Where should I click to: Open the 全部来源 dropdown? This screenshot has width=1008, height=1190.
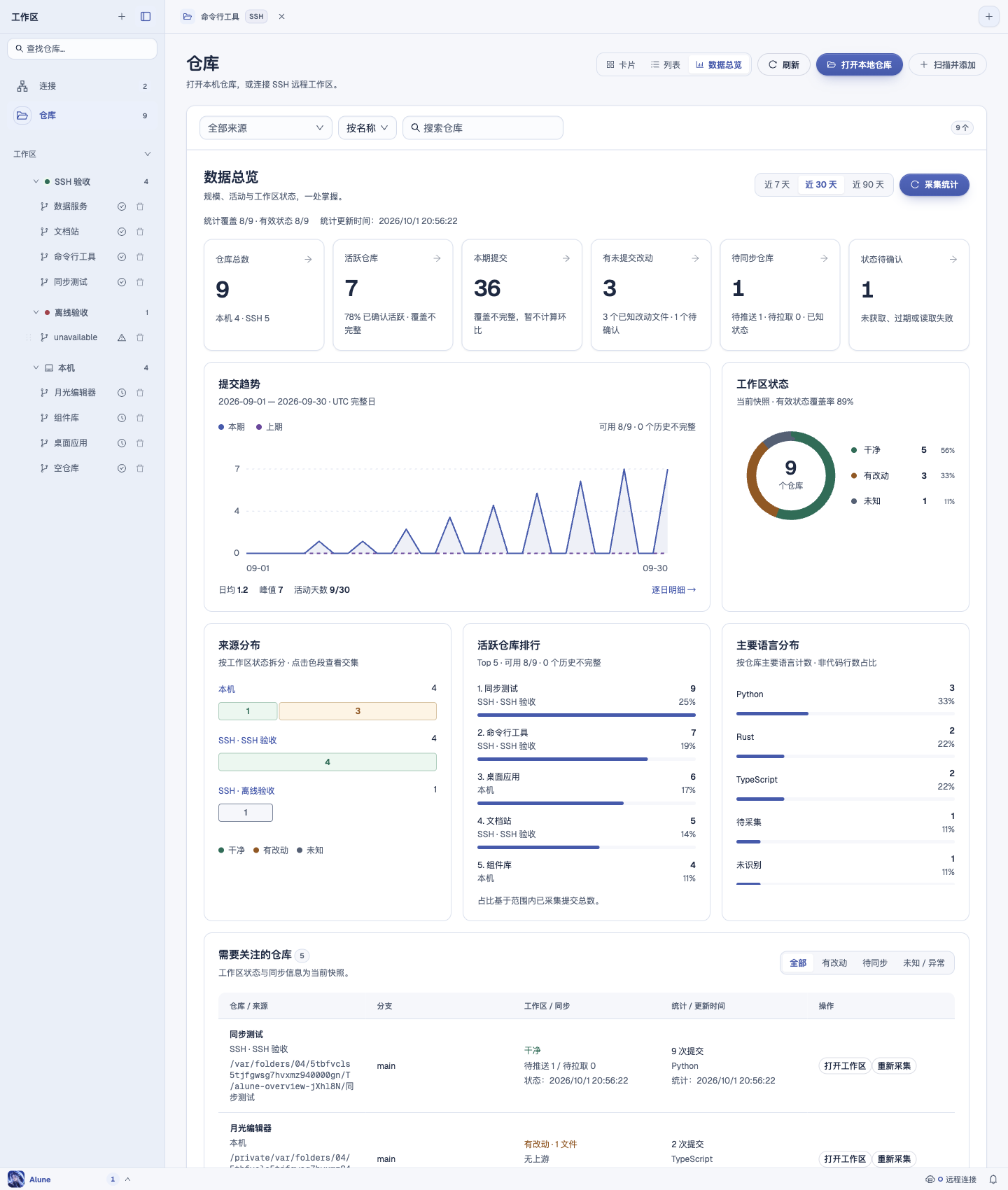[x=266, y=128]
